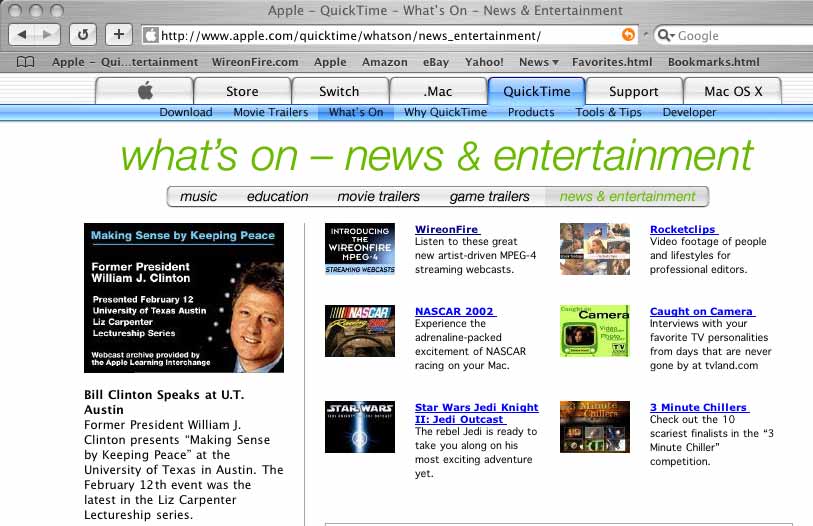Open the Apple - Qui...tertainment bookmark

[x=124, y=62]
